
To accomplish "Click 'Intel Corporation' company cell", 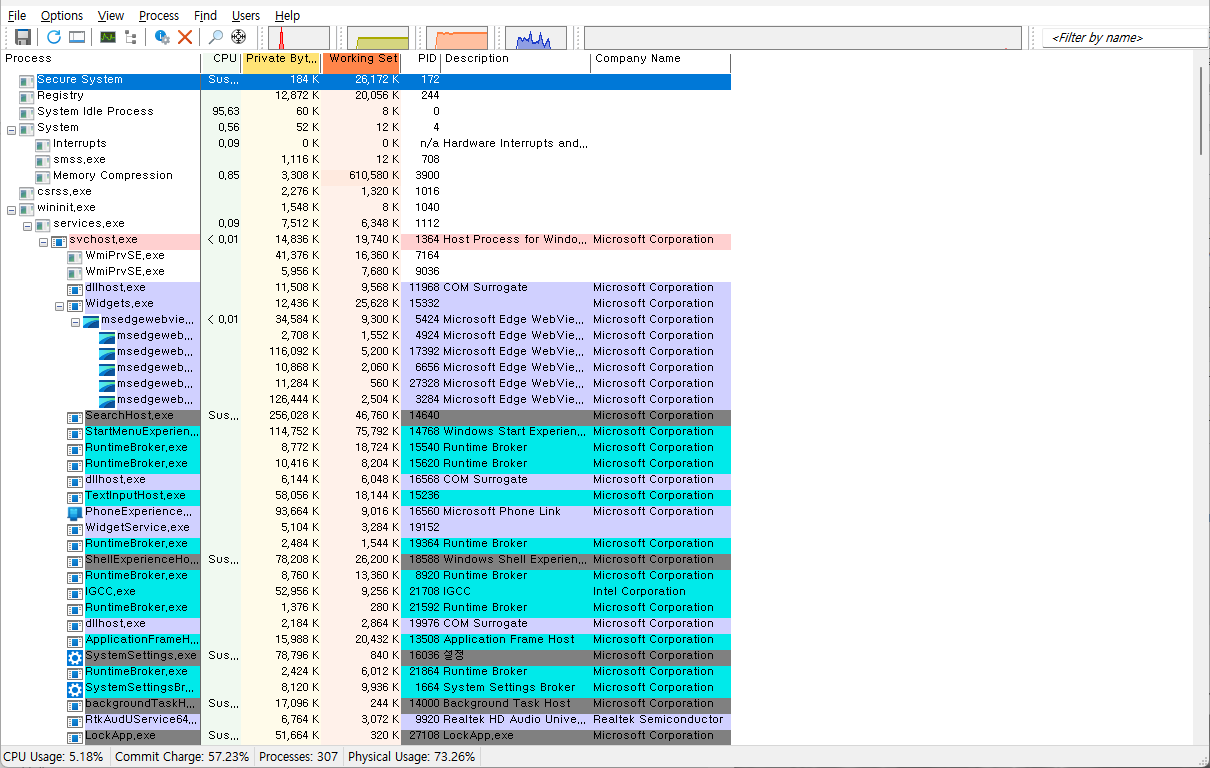I will pos(639,592).
